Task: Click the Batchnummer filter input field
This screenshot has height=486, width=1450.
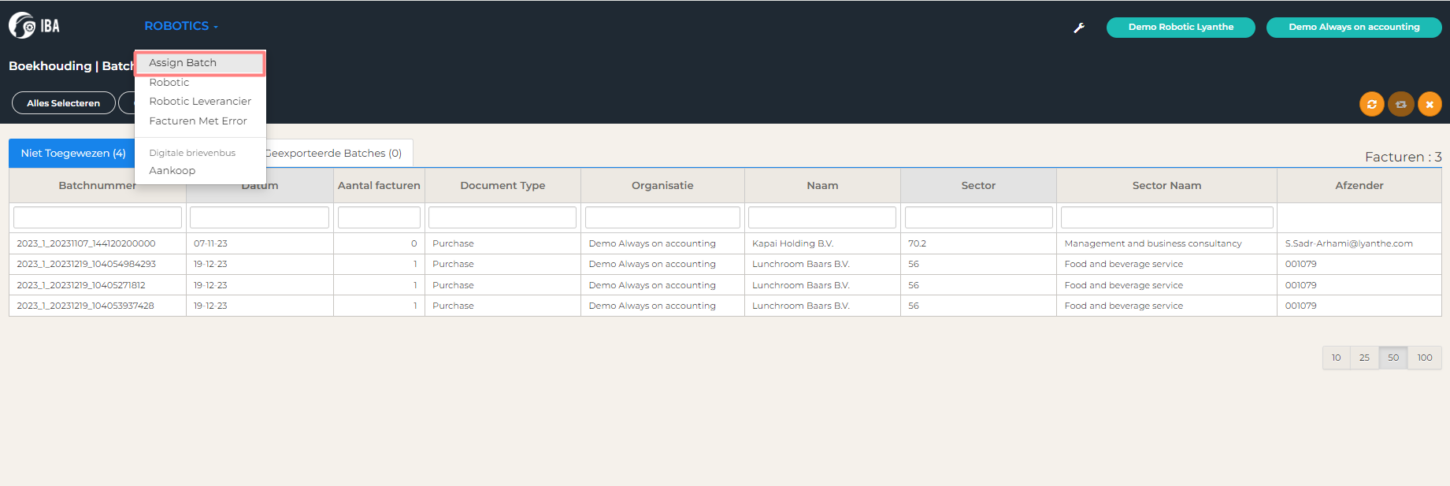Action: click(98, 217)
